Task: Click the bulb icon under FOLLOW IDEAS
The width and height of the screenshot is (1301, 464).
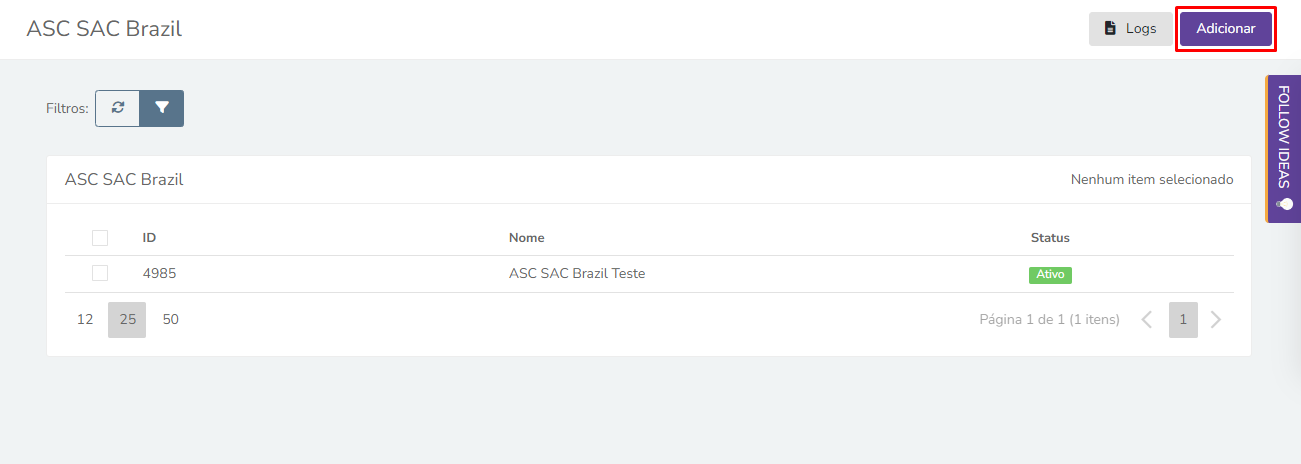Action: pos(1284,204)
